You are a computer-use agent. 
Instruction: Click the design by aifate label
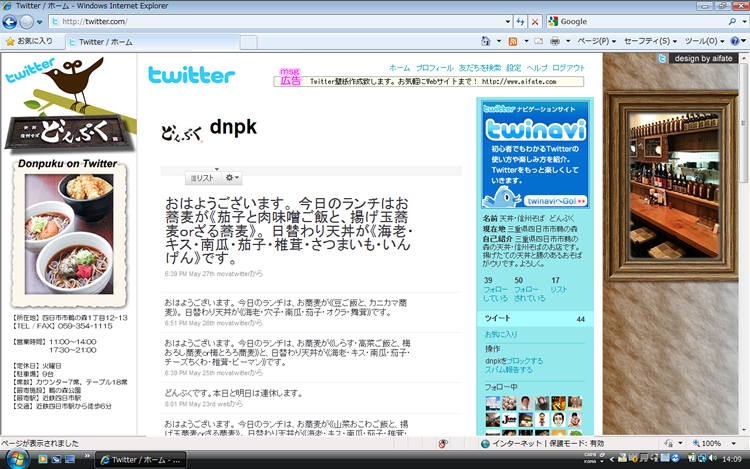pyautogui.click(x=703, y=58)
